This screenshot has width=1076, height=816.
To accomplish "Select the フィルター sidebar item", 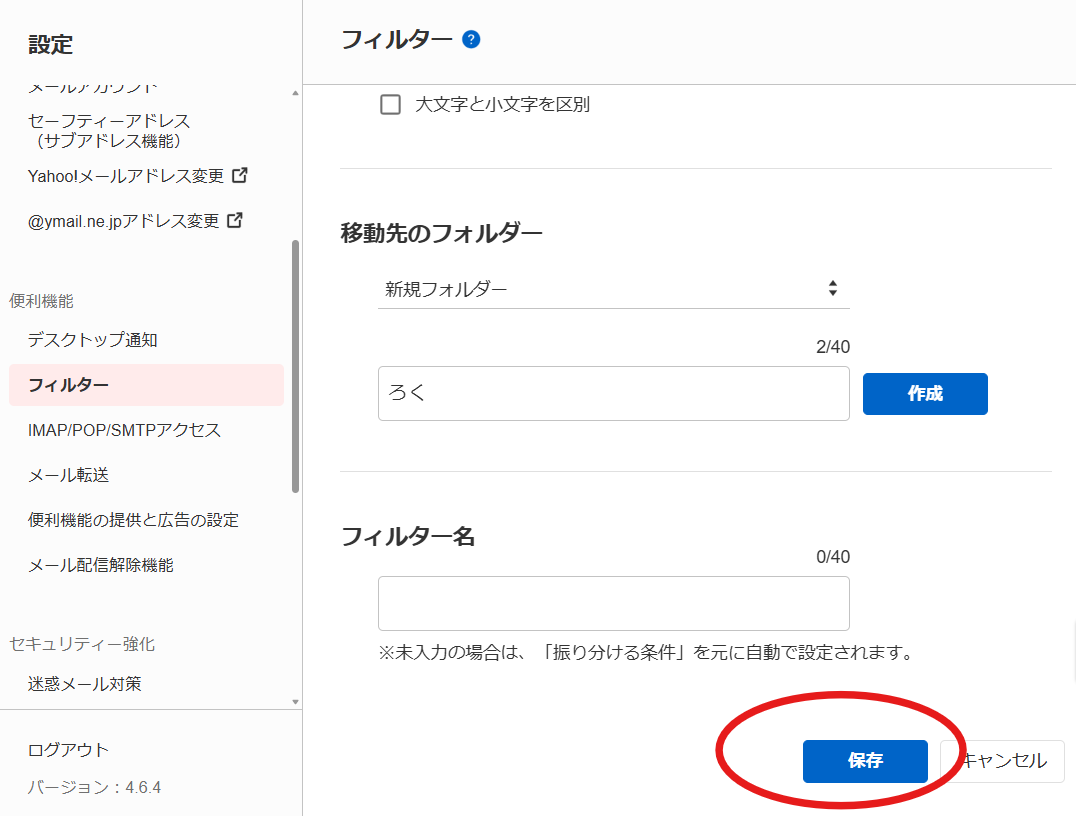I will point(68,385).
